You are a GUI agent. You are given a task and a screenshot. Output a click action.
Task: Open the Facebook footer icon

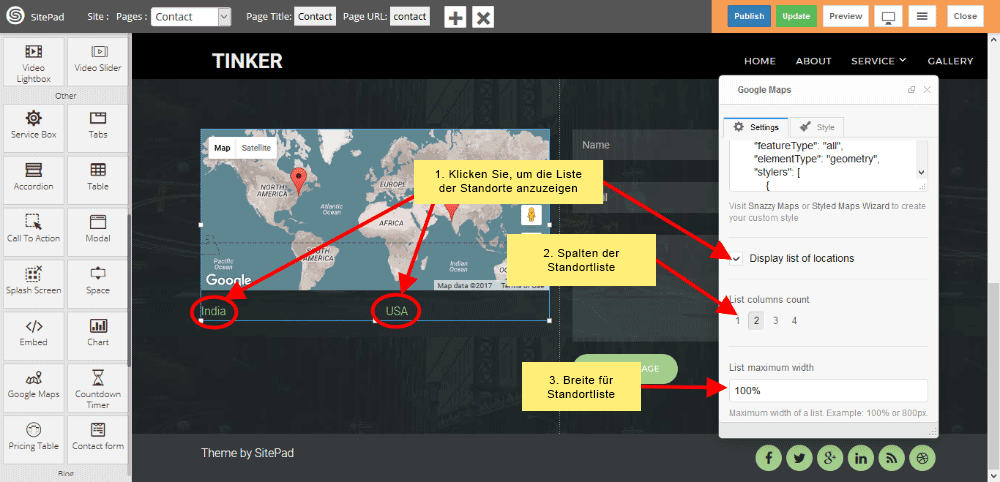pyautogui.click(x=769, y=457)
